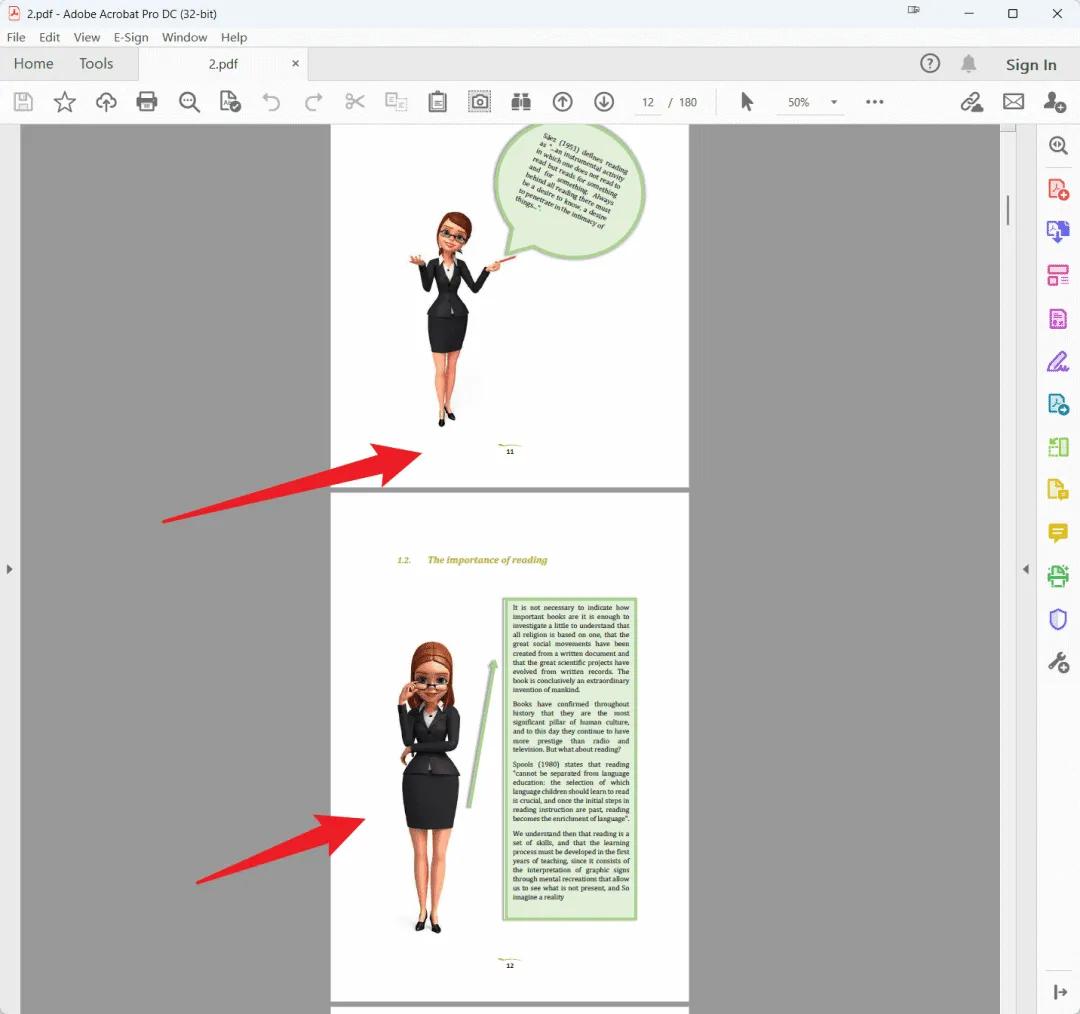The width and height of the screenshot is (1080, 1014).
Task: Open the More Tools wrench icon
Action: coord(1058,663)
